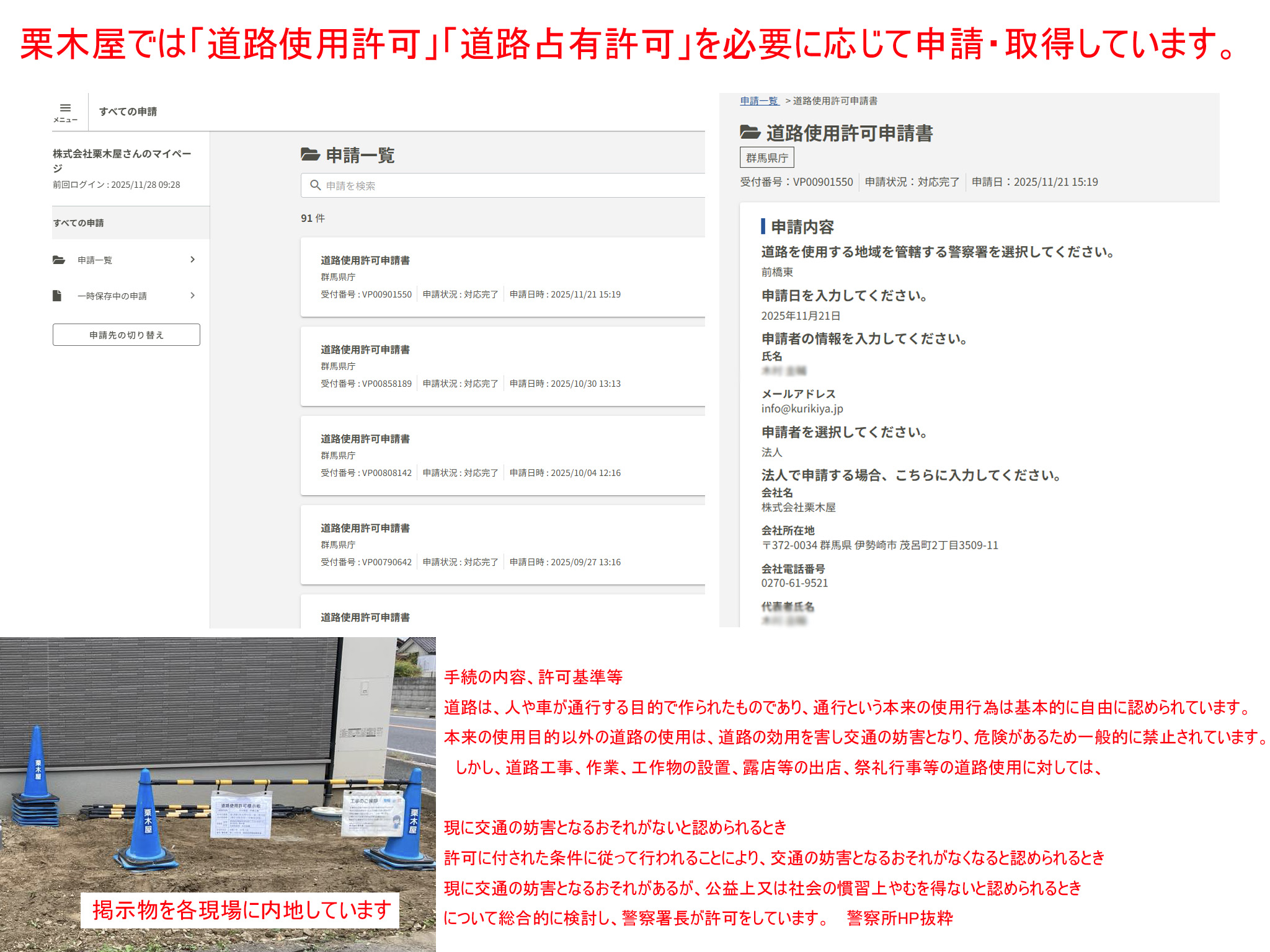The image size is (1270, 952).
Task: Click the 群馬県庁 tag under the title
Action: [766, 158]
